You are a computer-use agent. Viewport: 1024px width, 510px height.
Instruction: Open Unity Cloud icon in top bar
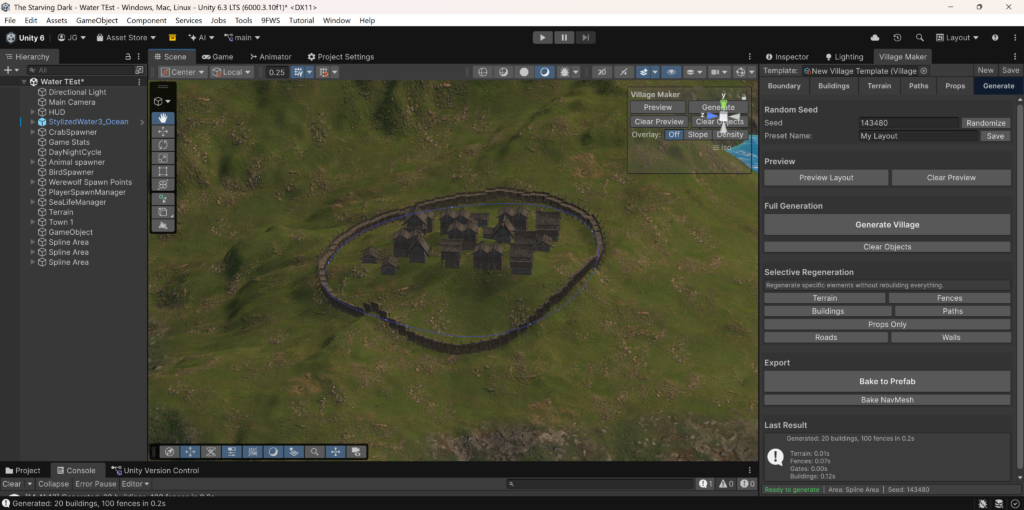[876, 37]
